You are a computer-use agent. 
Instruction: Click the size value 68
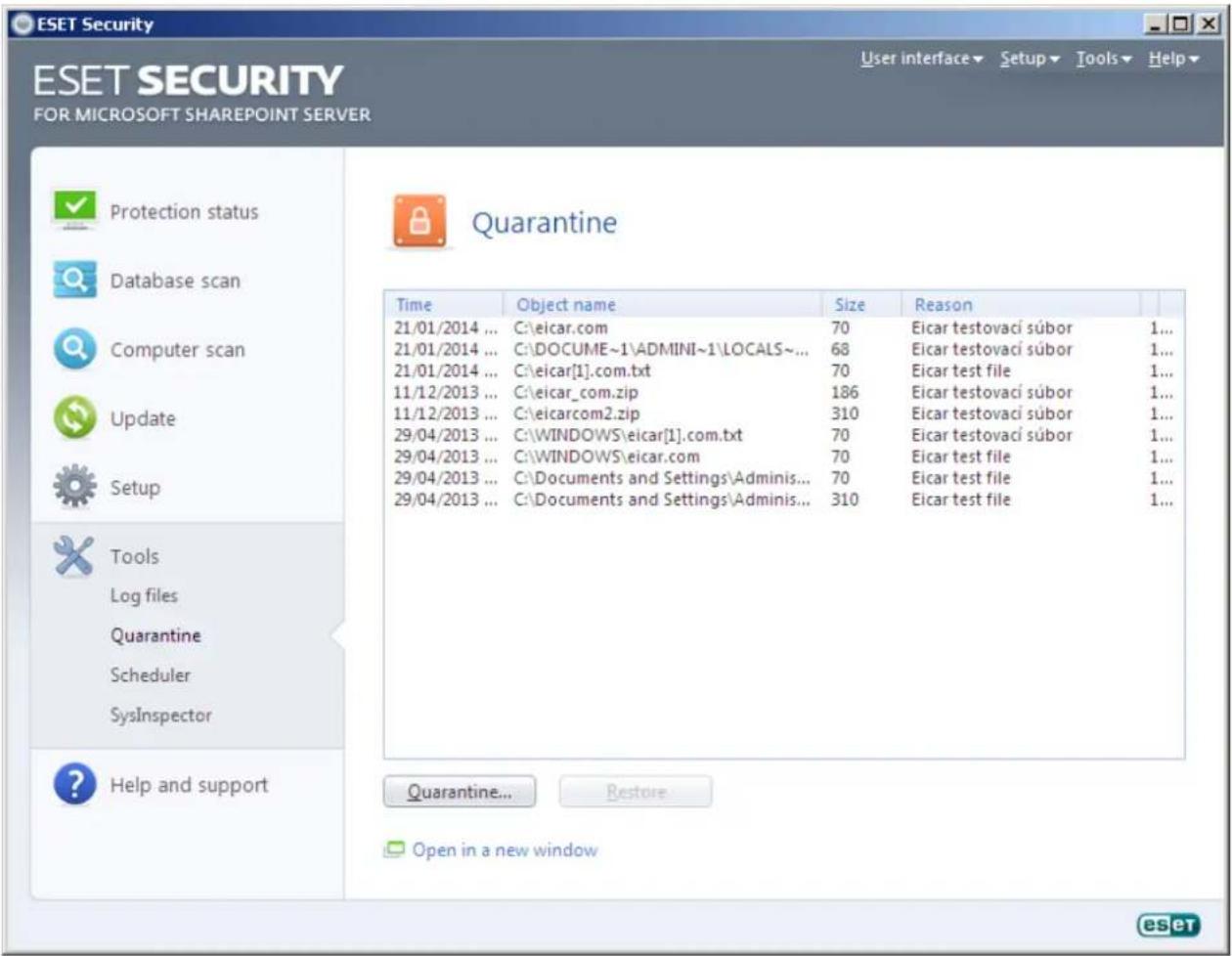[840, 350]
